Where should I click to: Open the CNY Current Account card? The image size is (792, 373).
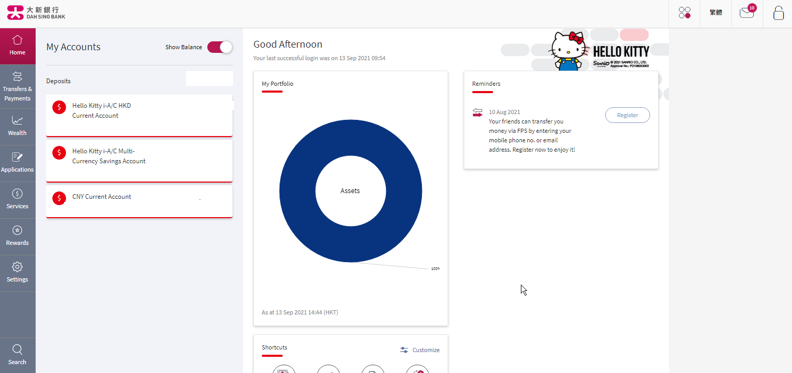click(139, 201)
